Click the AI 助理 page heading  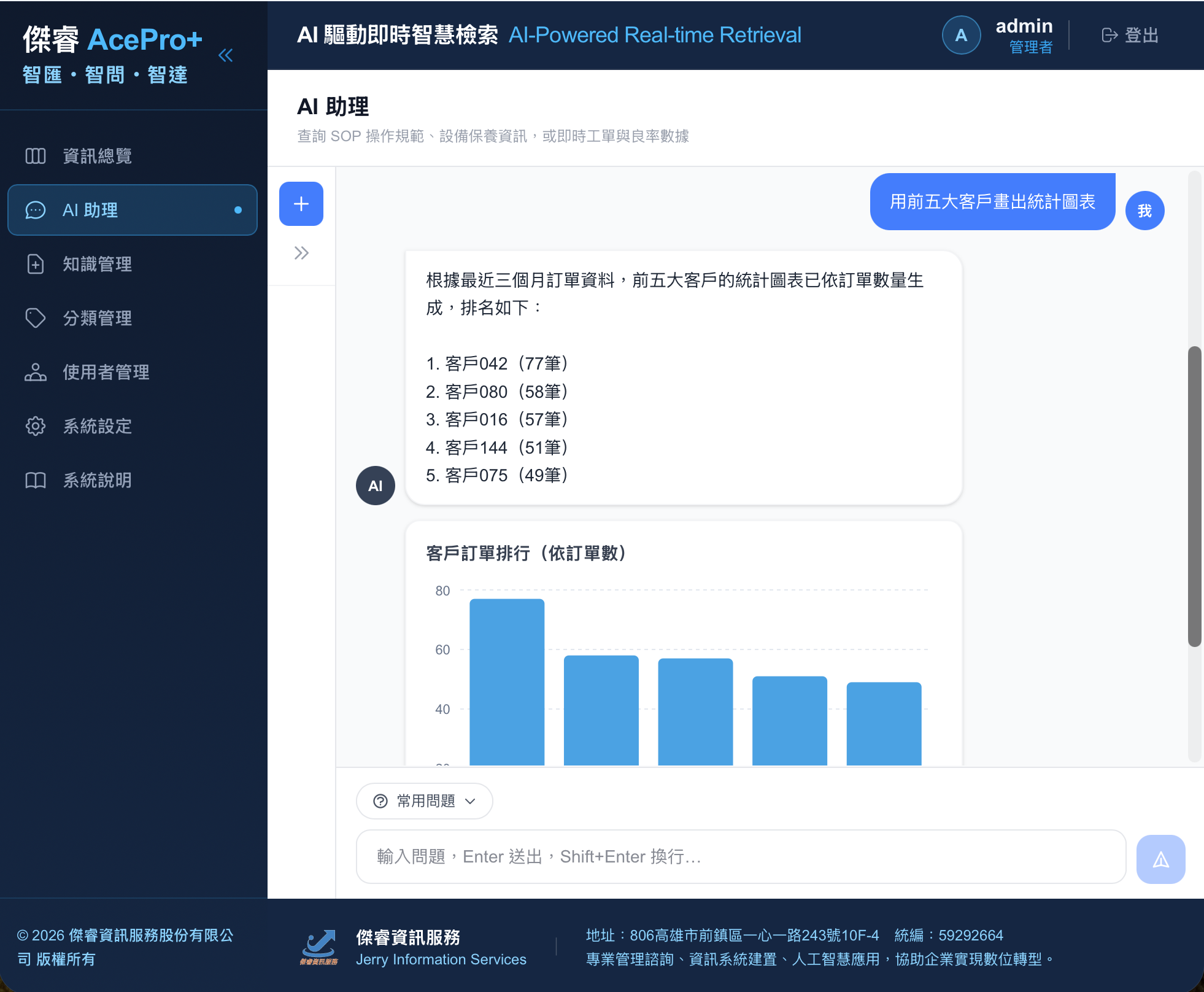coord(333,106)
